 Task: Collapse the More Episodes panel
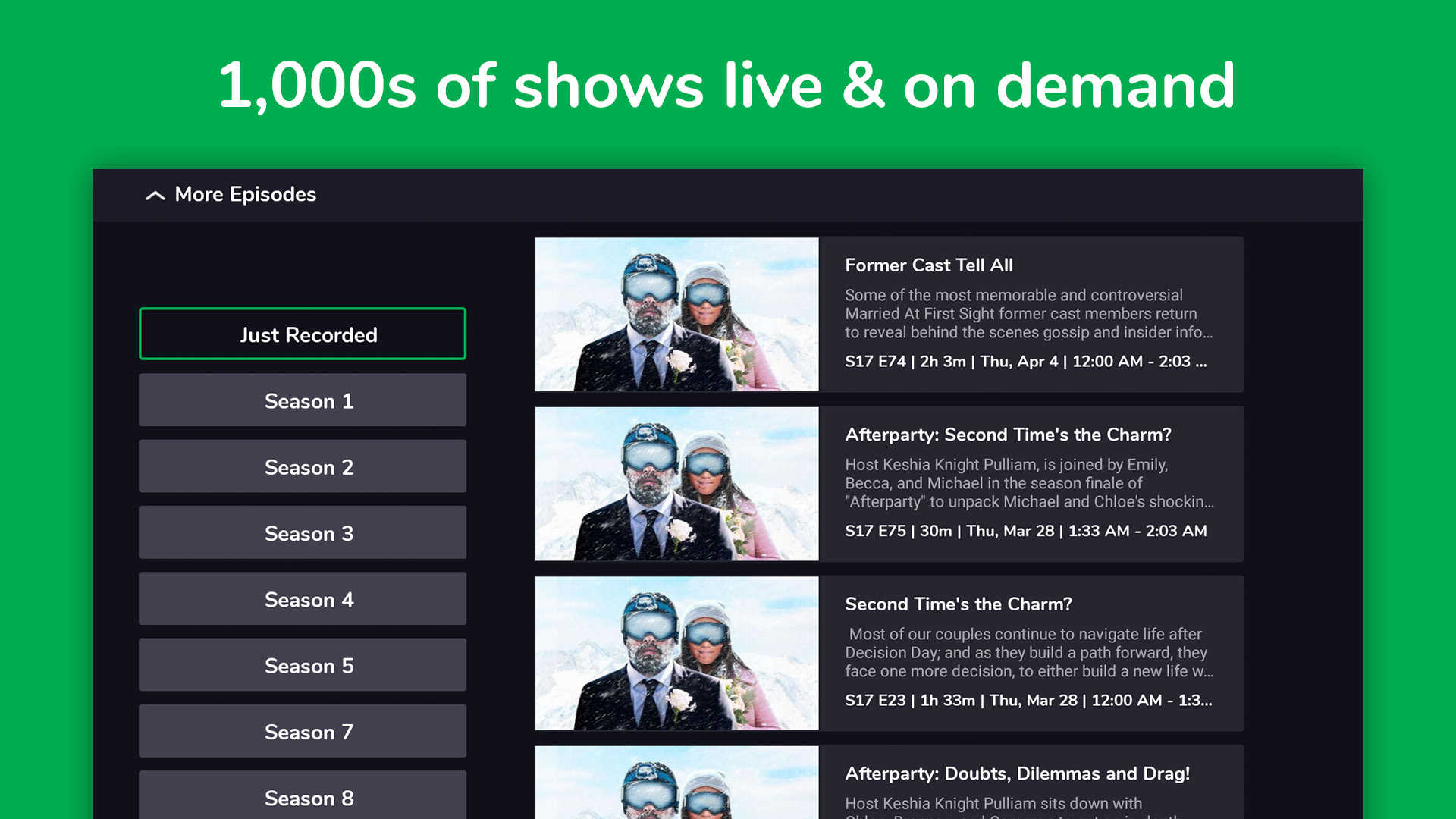(230, 195)
